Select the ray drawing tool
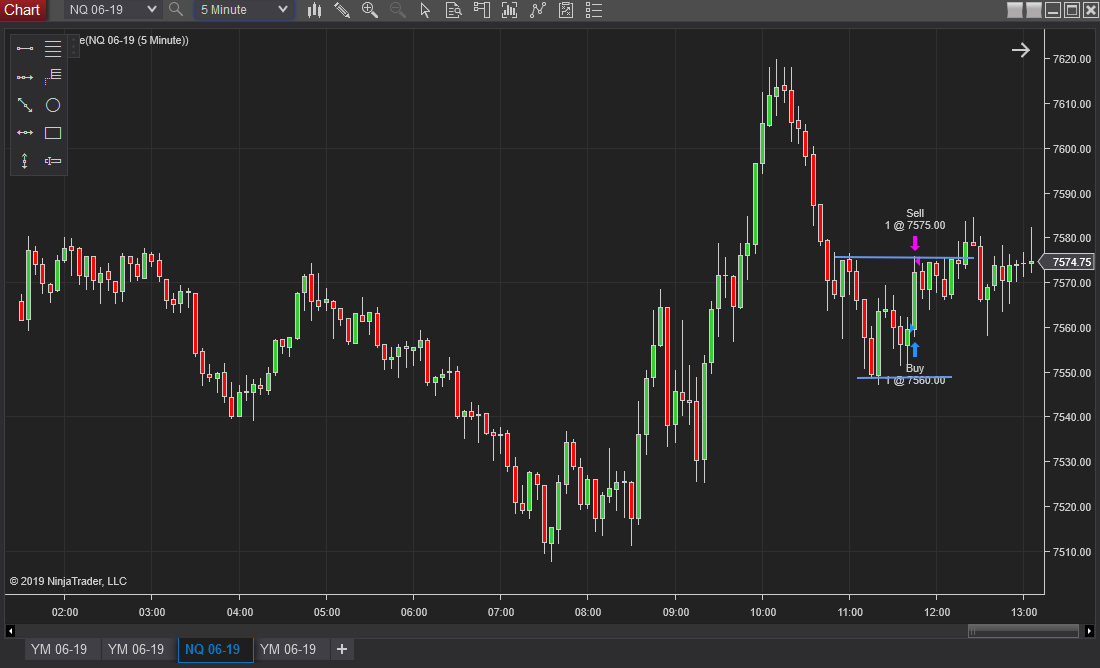This screenshot has width=1100, height=668. point(25,76)
